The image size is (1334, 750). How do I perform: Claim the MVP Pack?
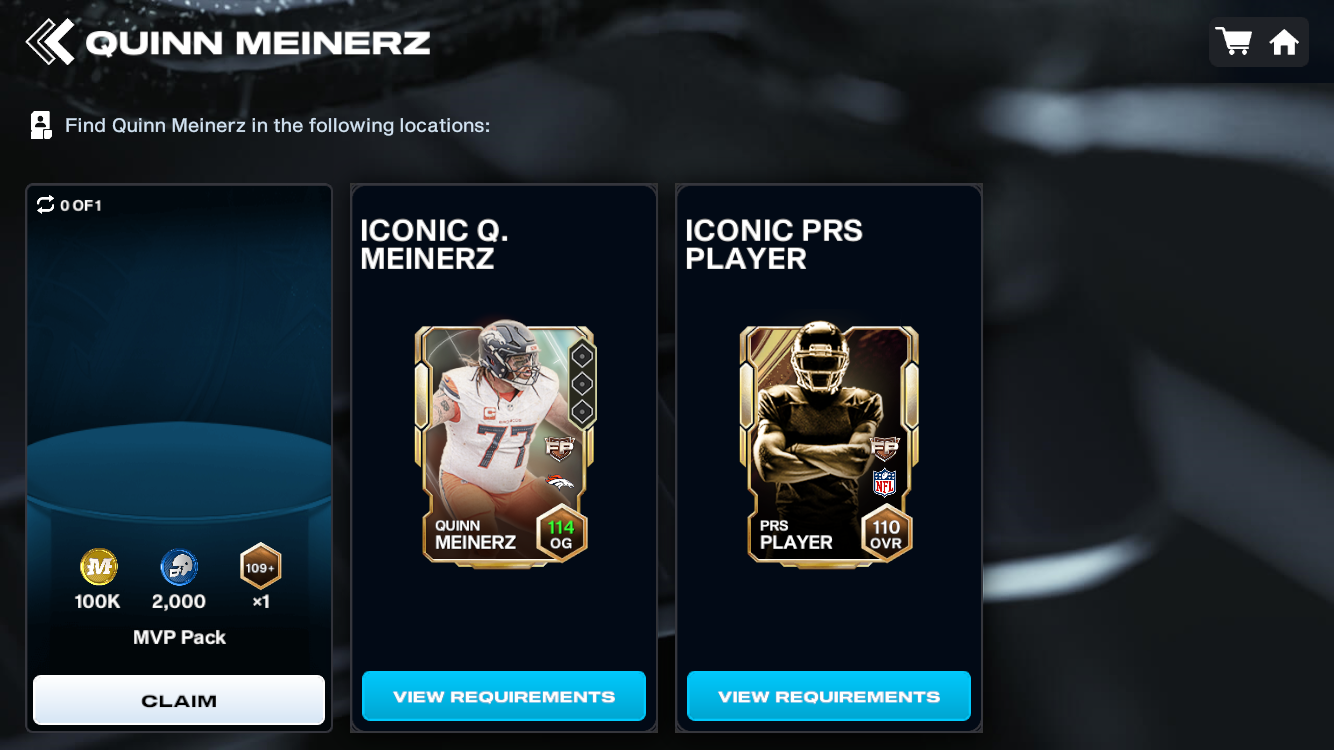(179, 700)
